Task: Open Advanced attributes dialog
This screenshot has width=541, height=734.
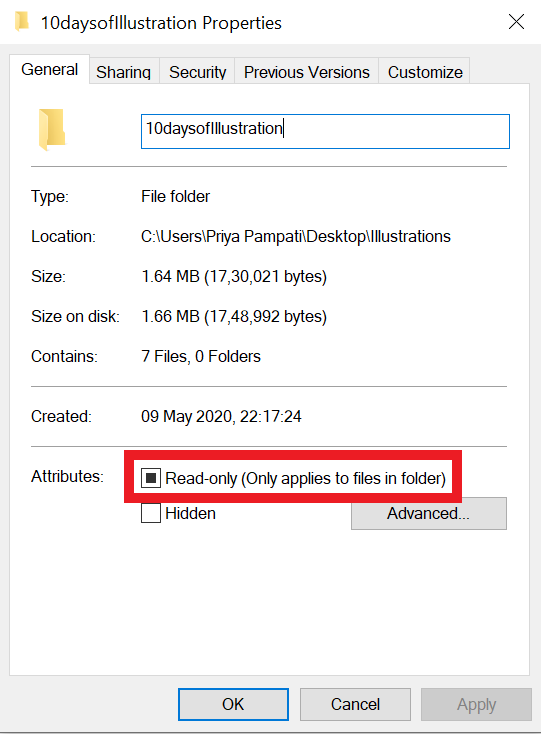Action: [429, 514]
